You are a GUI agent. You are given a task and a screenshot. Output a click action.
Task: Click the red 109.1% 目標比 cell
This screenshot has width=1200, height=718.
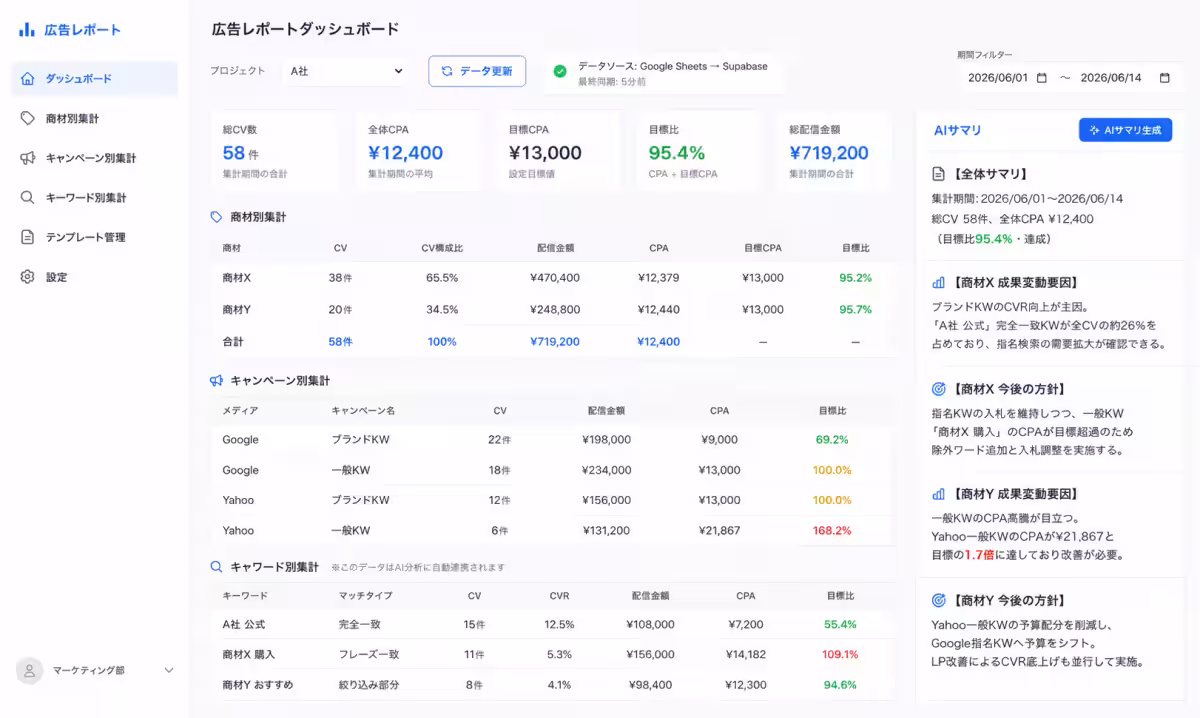coord(840,655)
